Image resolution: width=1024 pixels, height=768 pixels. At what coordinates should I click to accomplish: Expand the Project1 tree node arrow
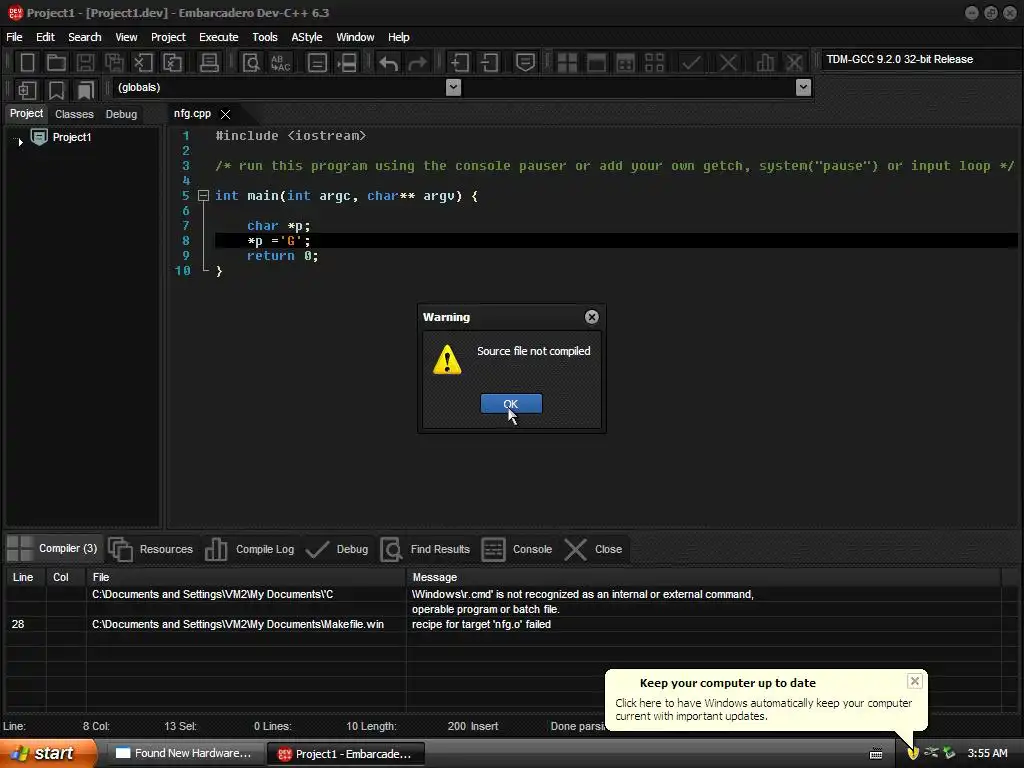[20, 141]
